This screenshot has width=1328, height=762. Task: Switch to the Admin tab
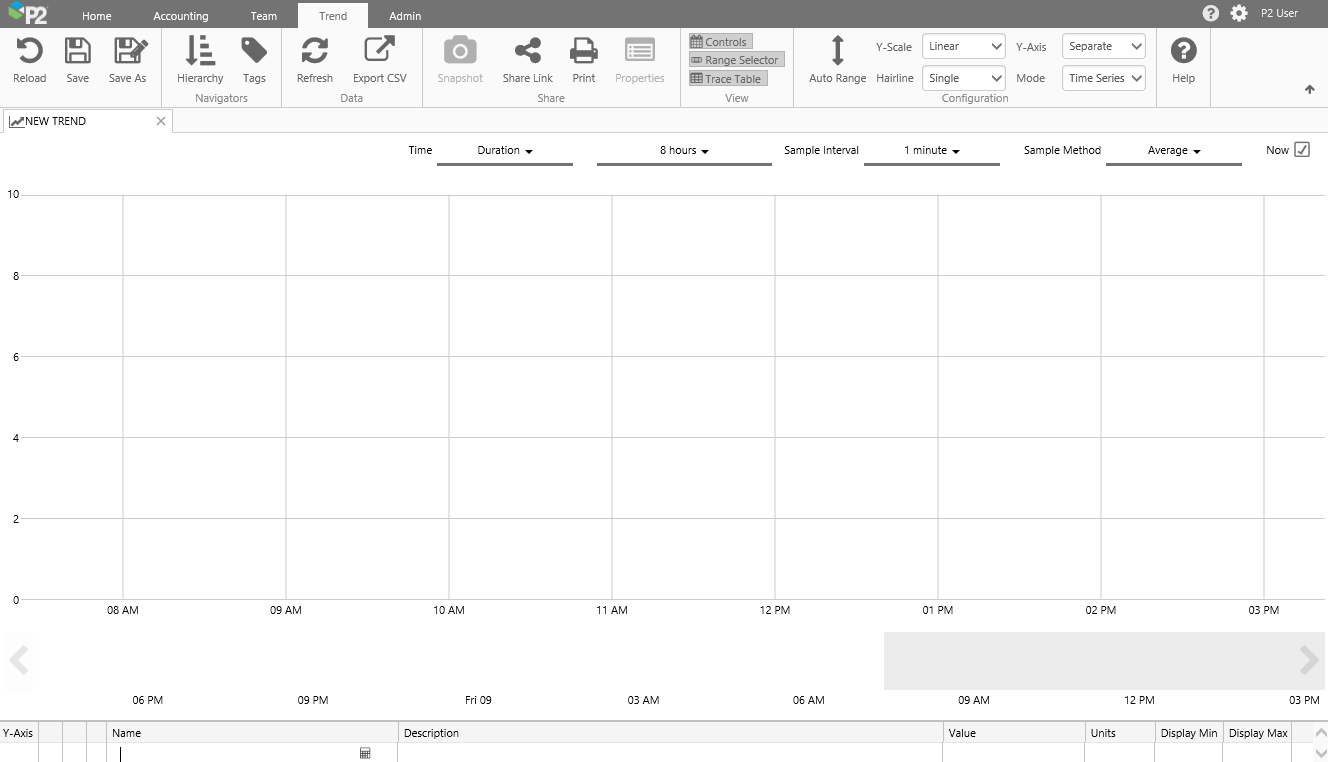405,16
